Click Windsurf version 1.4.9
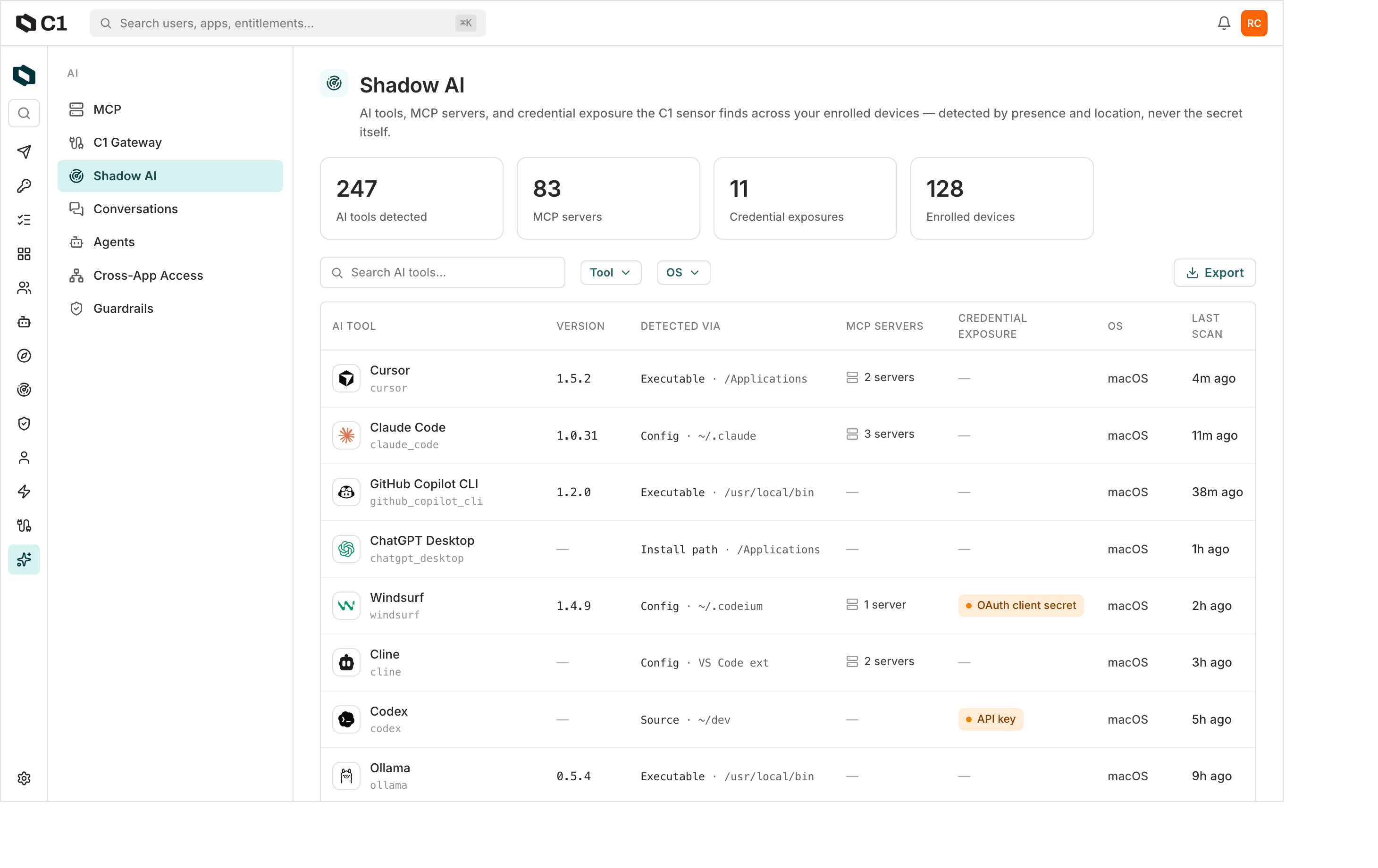The height and width of the screenshot is (868, 1378). (x=573, y=606)
